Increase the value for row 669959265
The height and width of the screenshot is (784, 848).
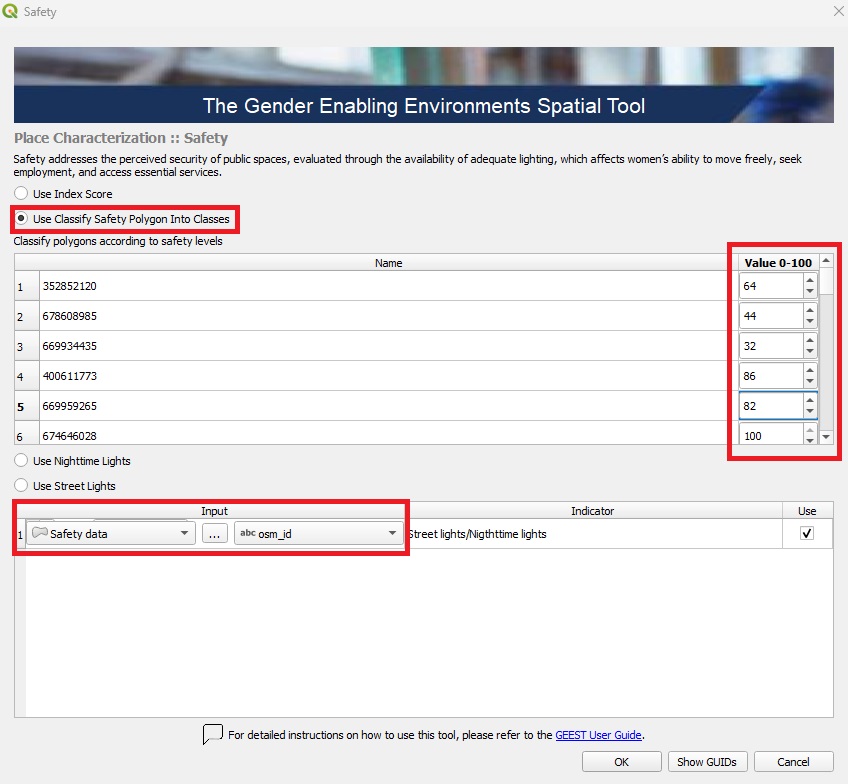pos(810,401)
